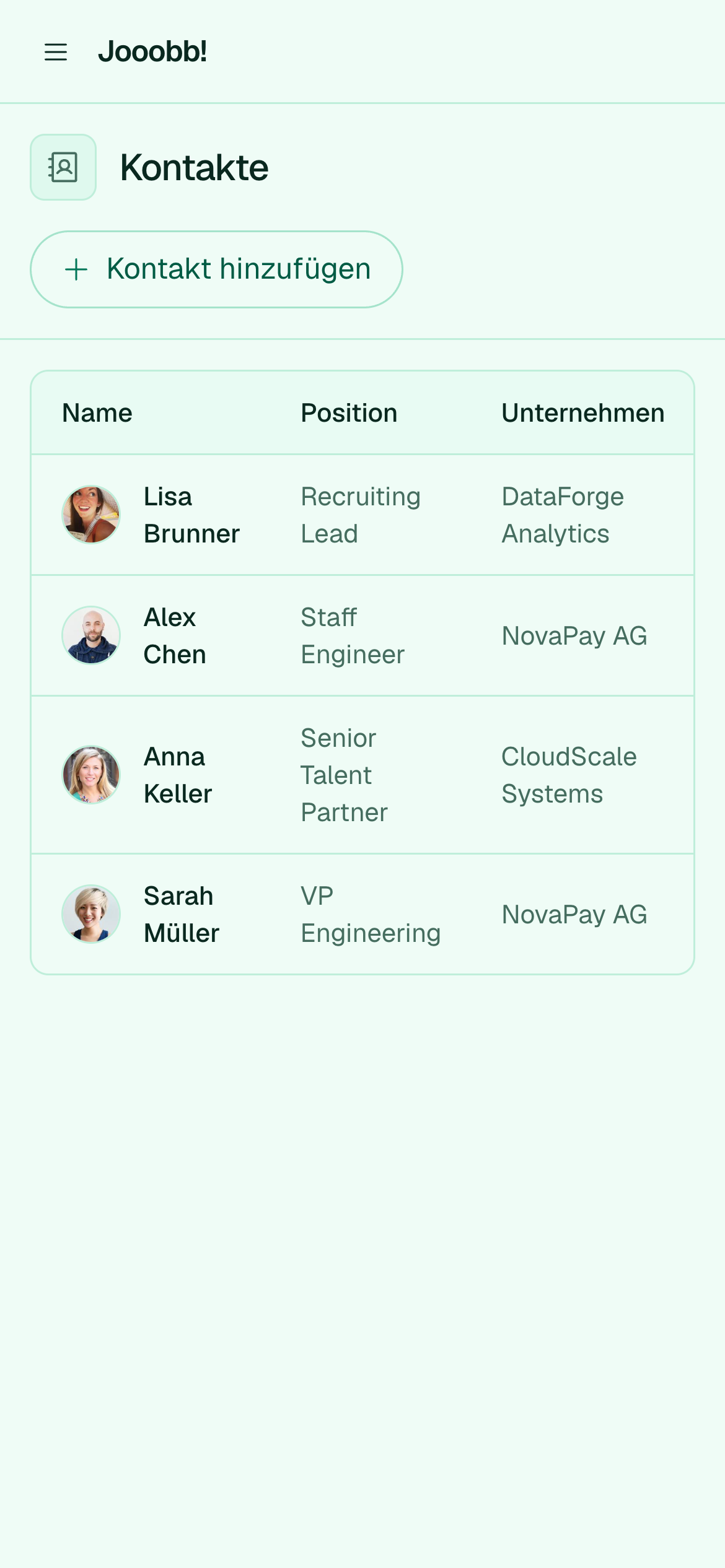The width and height of the screenshot is (725, 1568).
Task: Click the Kontakt hinzufügen button
Action: pyautogui.click(x=216, y=269)
